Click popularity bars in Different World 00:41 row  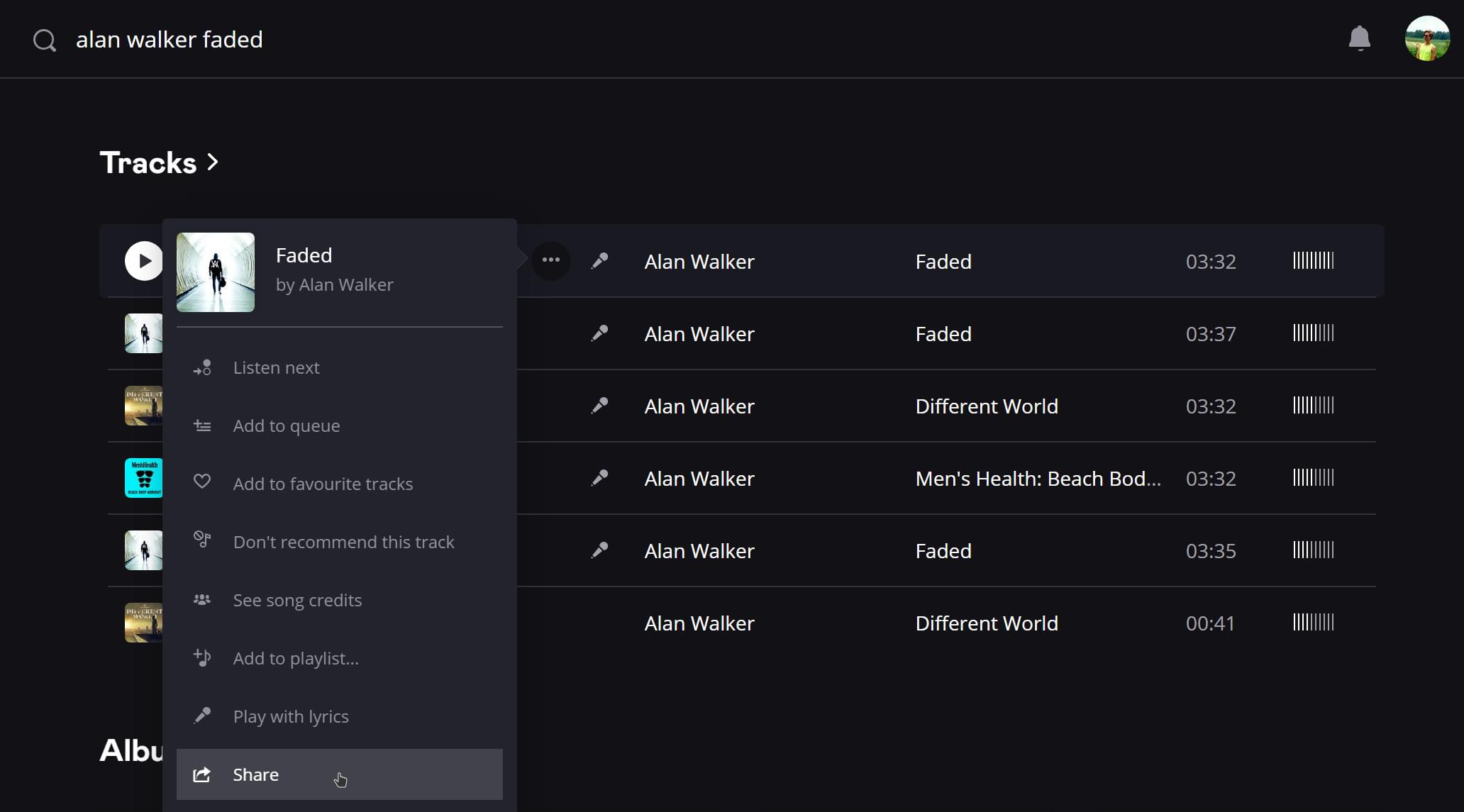tap(1313, 622)
